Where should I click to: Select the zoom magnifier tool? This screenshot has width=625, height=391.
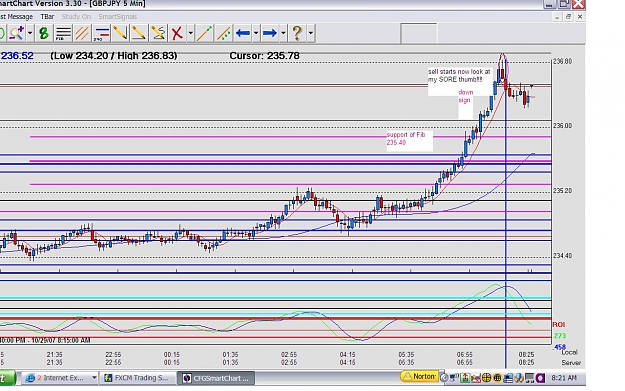pos(17,33)
